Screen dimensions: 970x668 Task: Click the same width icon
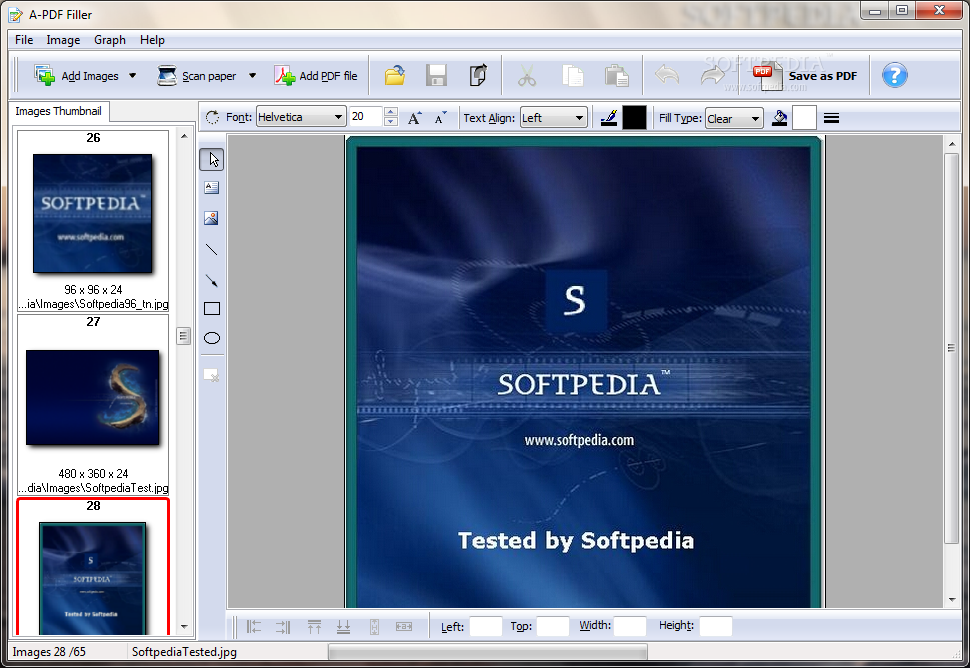(x=403, y=627)
